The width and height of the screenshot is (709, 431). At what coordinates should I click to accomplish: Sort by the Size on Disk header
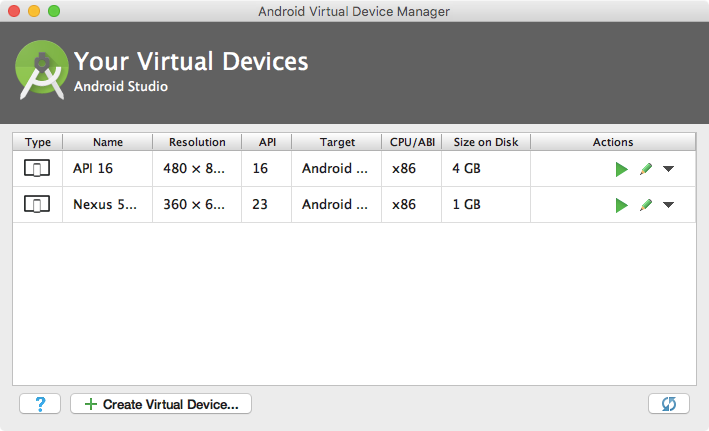pos(486,142)
